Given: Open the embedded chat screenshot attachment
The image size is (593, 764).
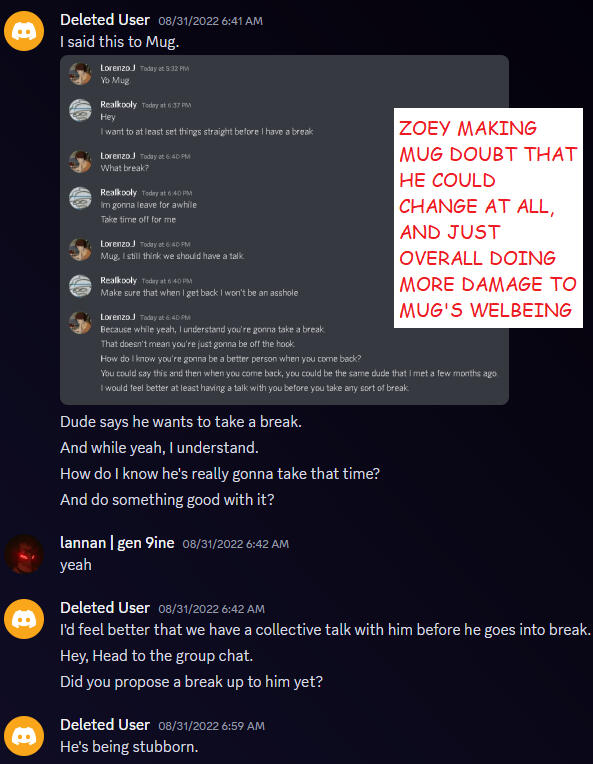Looking at the screenshot, I should (x=284, y=229).
